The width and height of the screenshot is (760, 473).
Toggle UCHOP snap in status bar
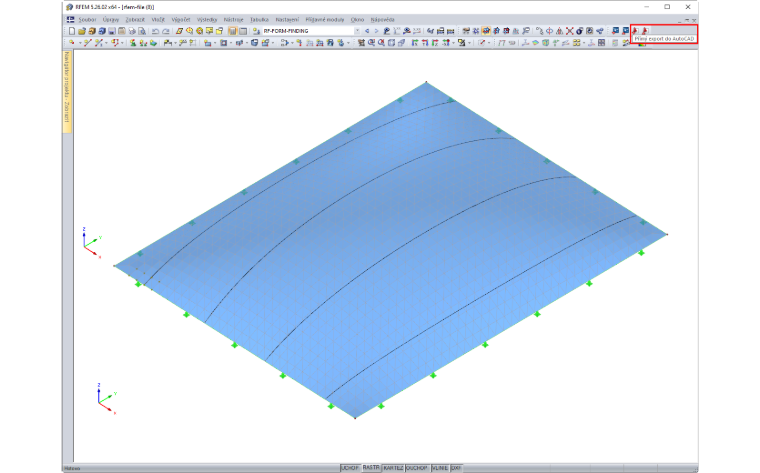click(350, 468)
